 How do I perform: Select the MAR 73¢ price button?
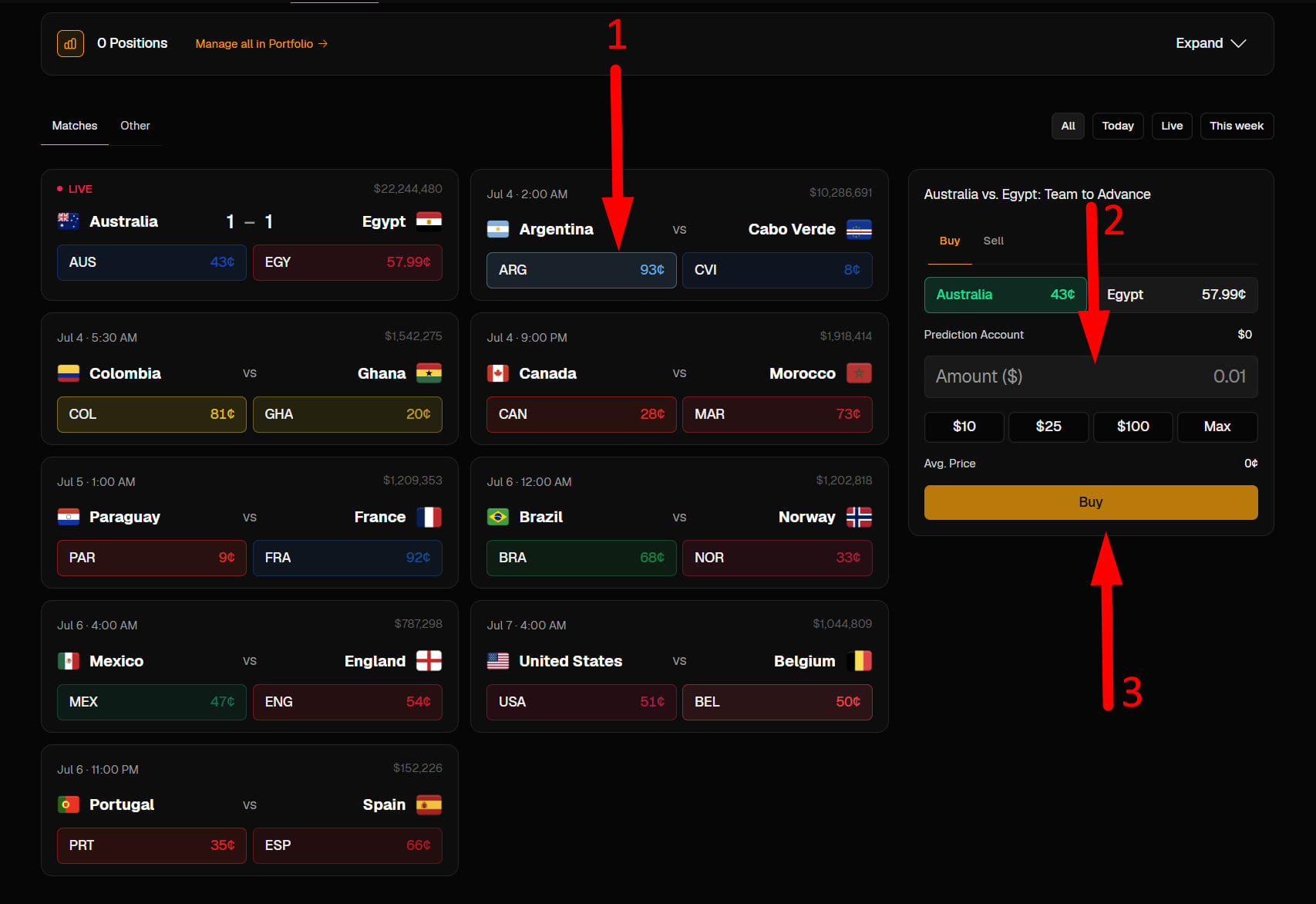click(777, 414)
